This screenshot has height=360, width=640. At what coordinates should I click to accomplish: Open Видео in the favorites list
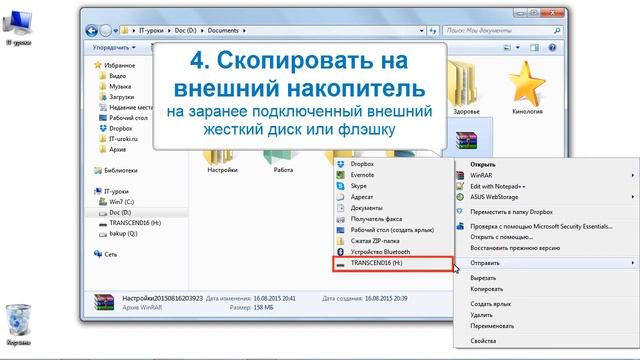[x=113, y=76]
